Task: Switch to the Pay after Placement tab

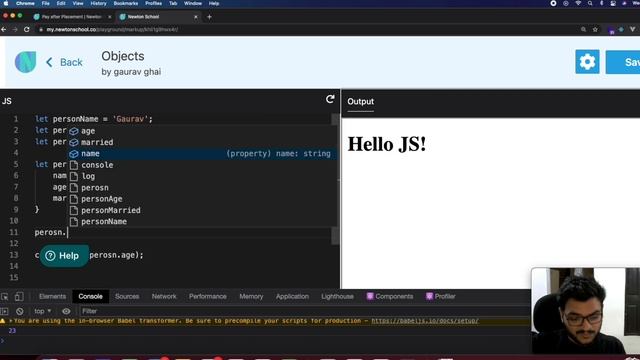Action: [x=72, y=17]
